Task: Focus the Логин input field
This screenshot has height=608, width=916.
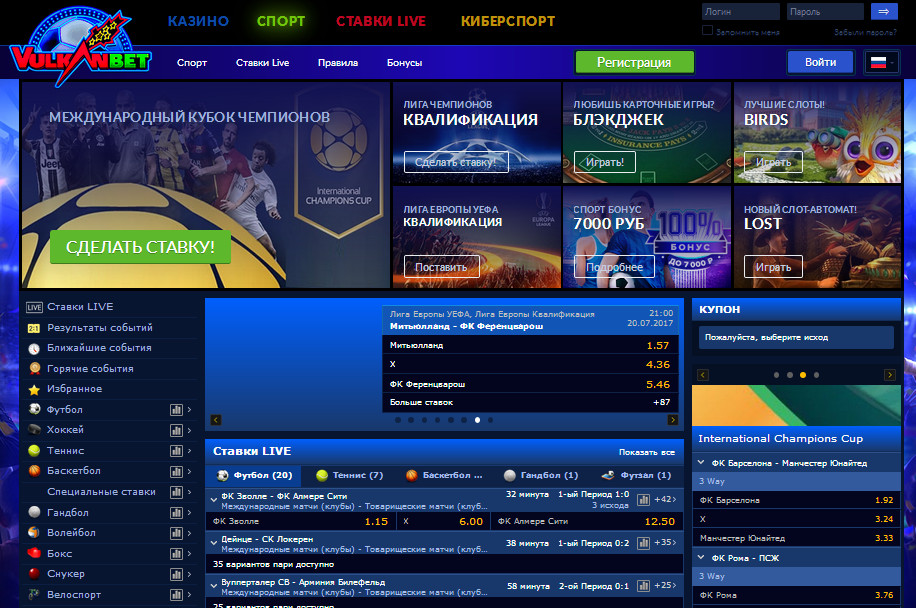Action: pyautogui.click(x=741, y=12)
